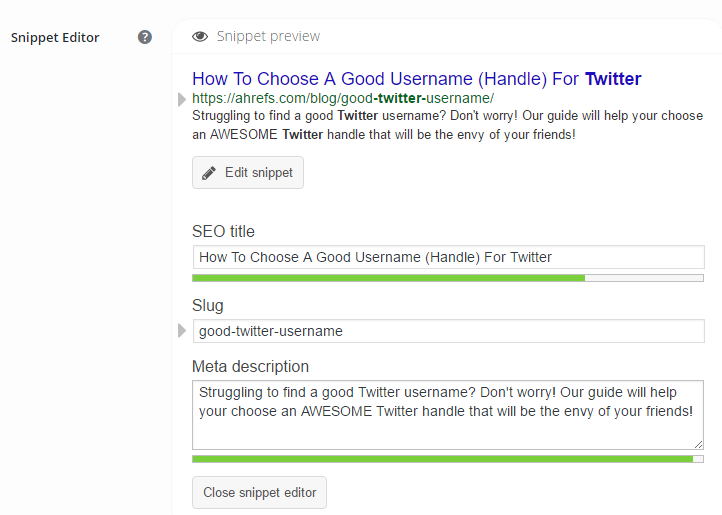The height and width of the screenshot is (515, 722).
Task: Open the Edit snippet button
Action: (248, 172)
